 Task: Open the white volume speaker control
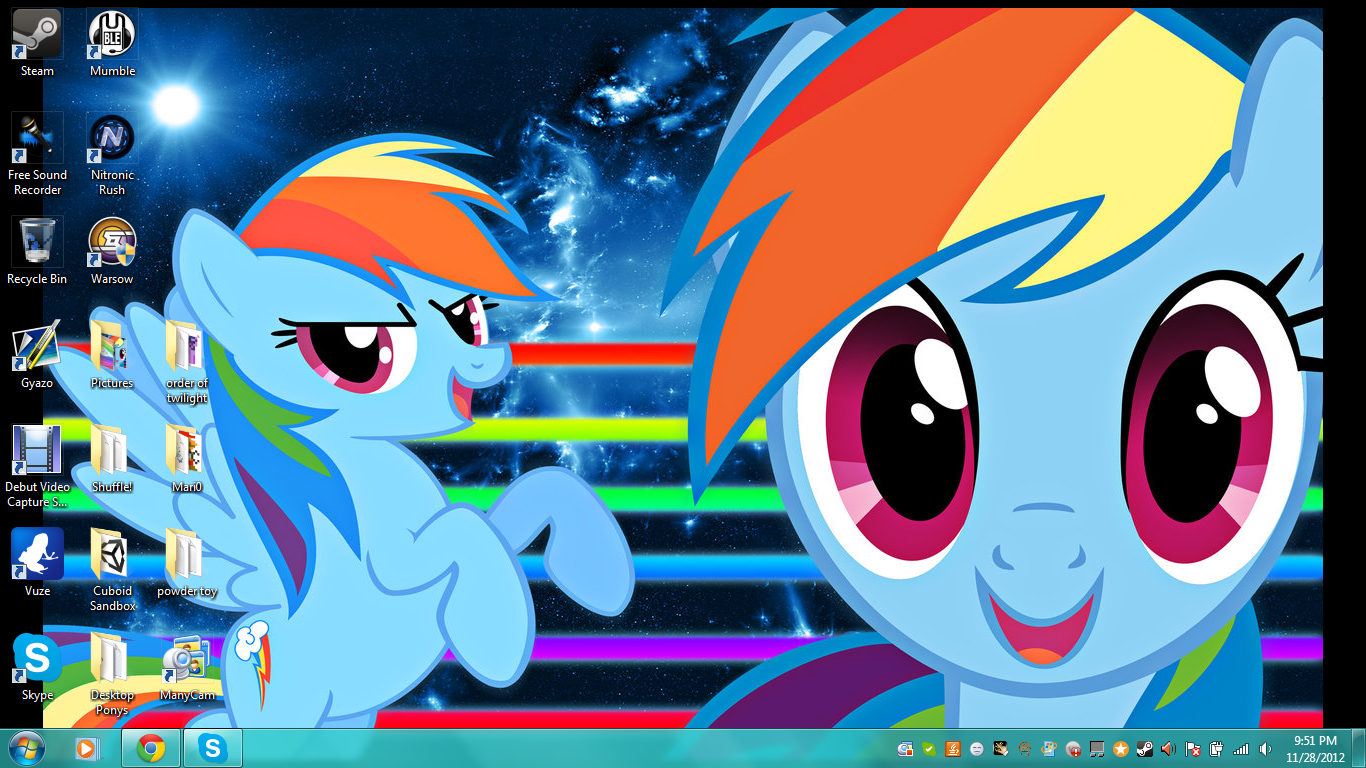pos(1265,749)
